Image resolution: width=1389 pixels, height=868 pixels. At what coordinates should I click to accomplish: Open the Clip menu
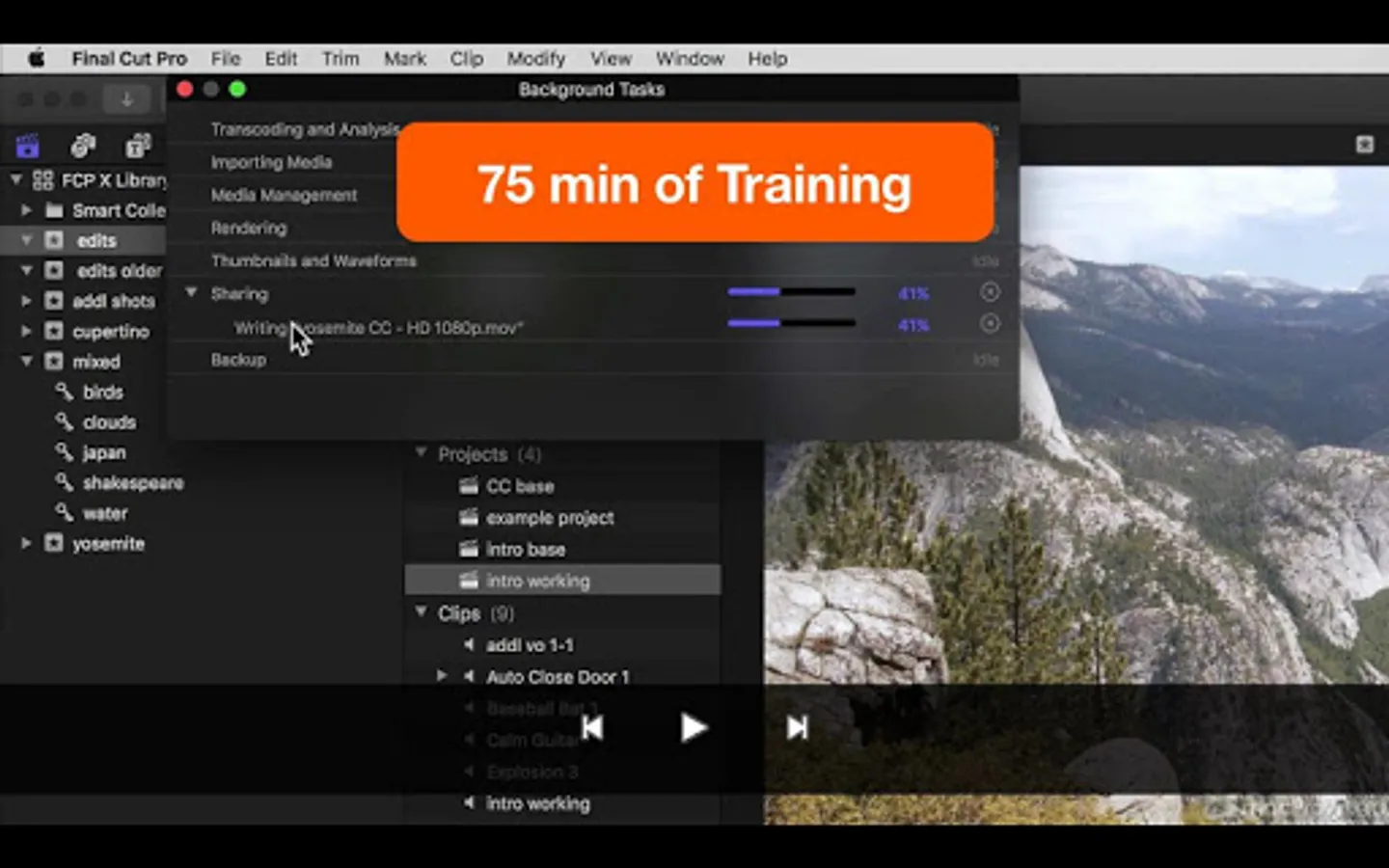[x=467, y=59]
